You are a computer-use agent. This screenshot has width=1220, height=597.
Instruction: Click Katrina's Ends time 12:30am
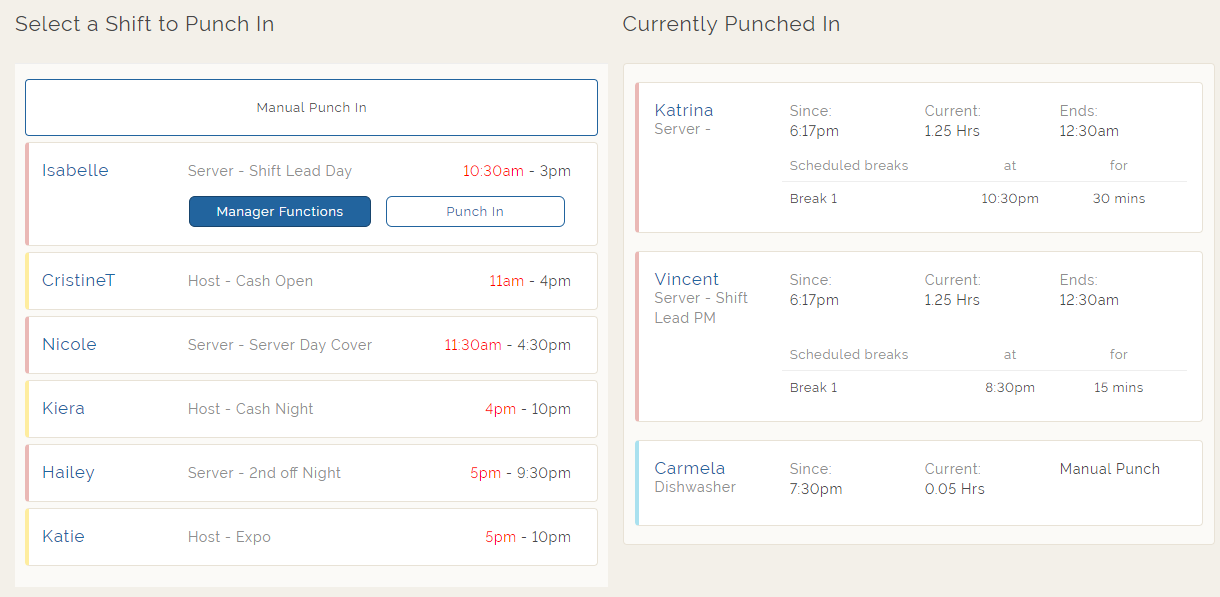1088,130
